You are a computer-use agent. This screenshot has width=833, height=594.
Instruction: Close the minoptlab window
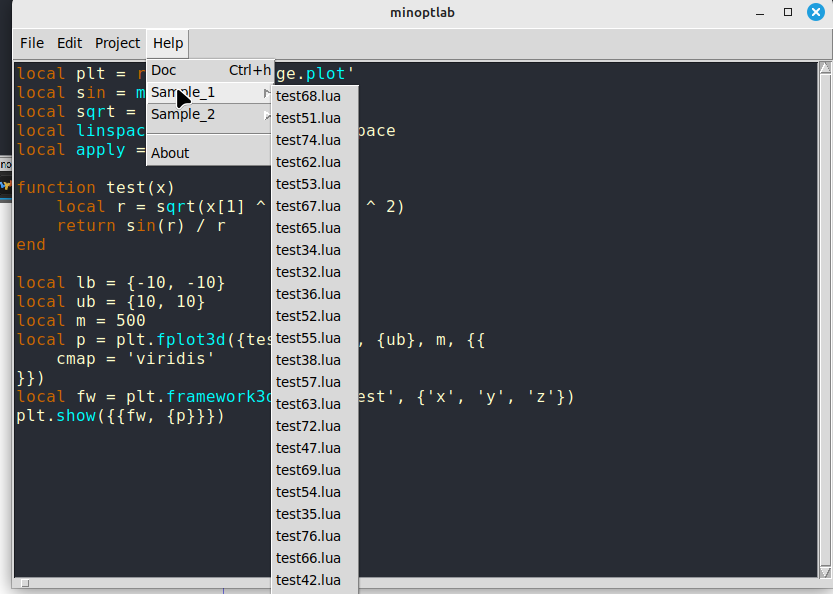click(815, 12)
